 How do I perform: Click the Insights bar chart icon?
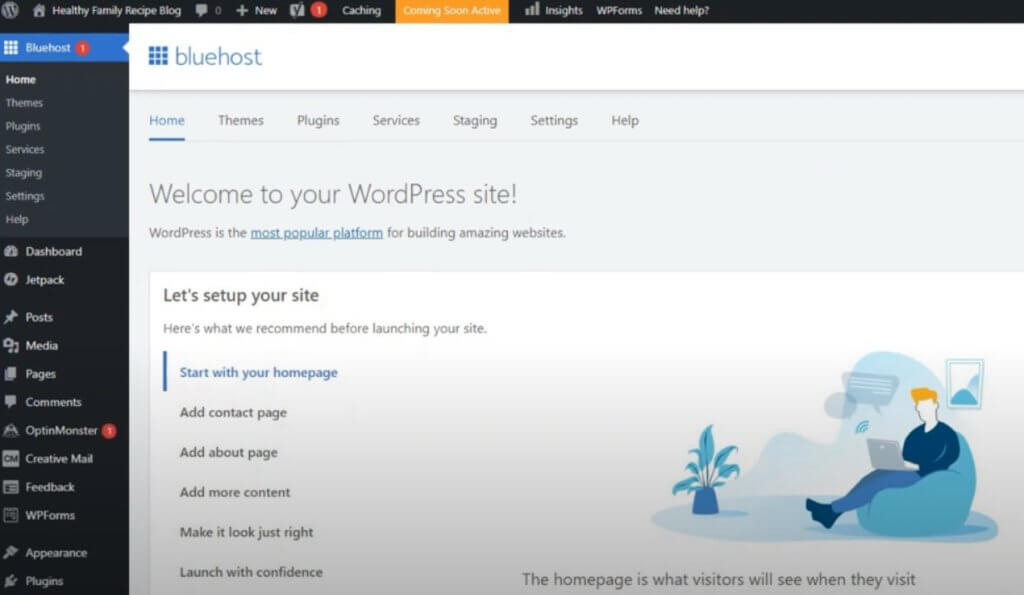point(532,9)
